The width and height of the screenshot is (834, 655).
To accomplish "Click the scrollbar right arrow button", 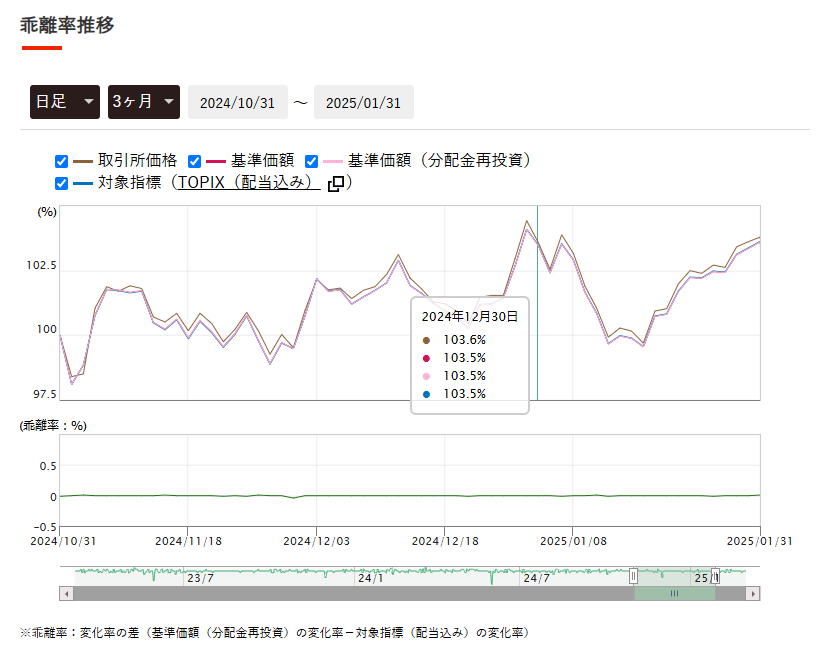I will coord(754,593).
